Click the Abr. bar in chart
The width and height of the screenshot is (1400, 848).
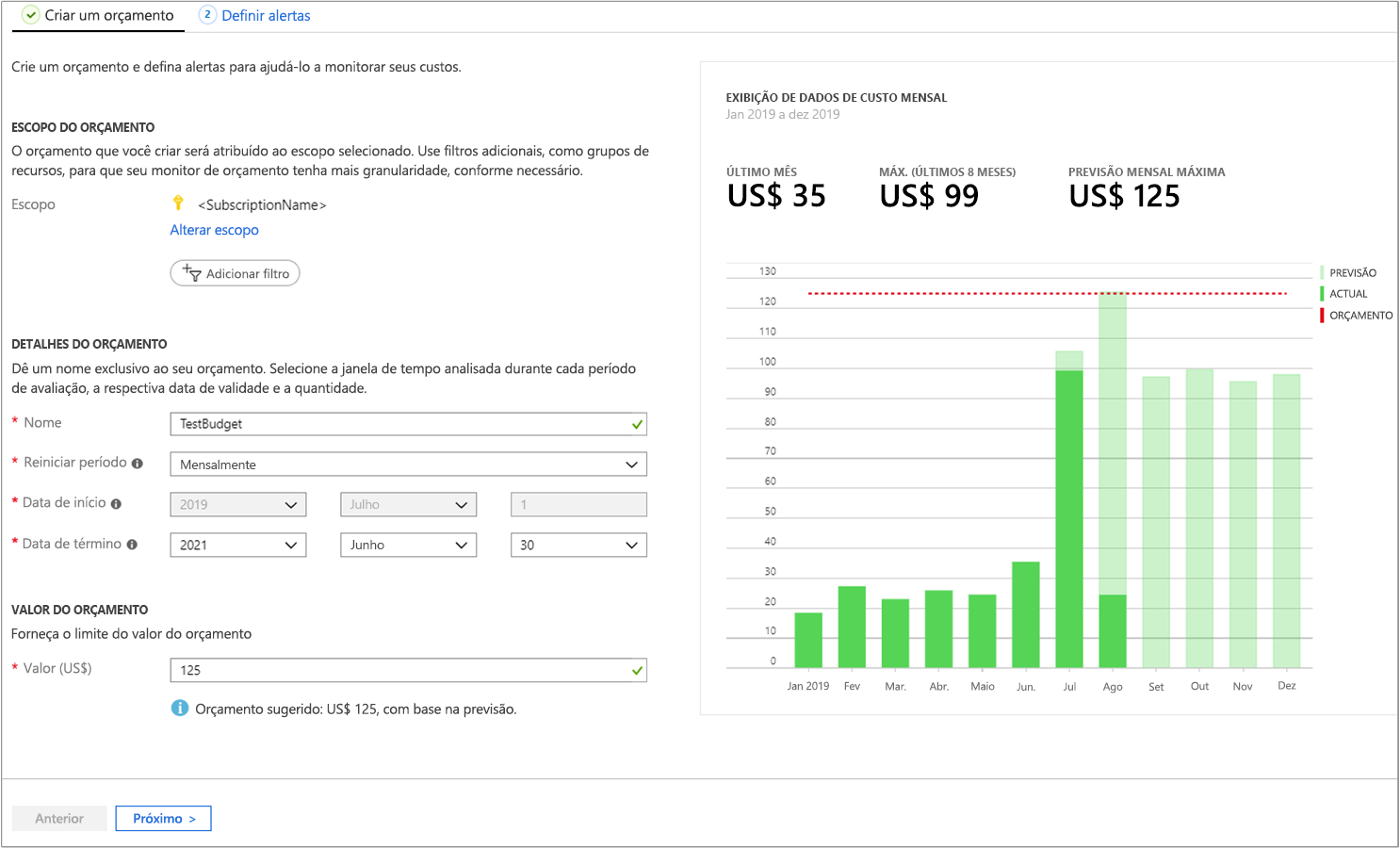tap(938, 629)
